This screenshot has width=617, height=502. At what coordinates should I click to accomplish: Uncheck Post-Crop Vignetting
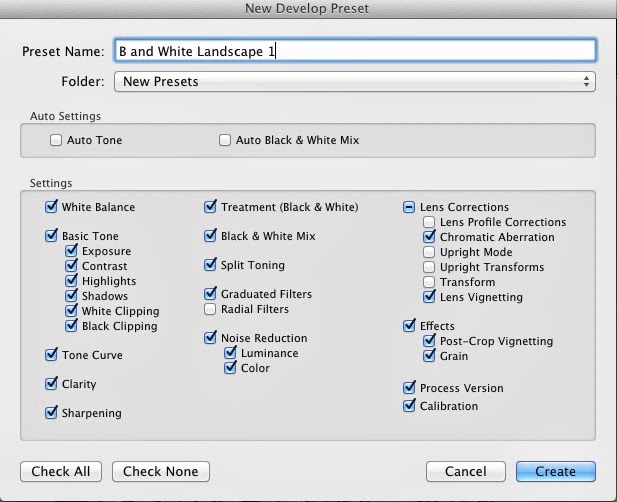click(429, 341)
